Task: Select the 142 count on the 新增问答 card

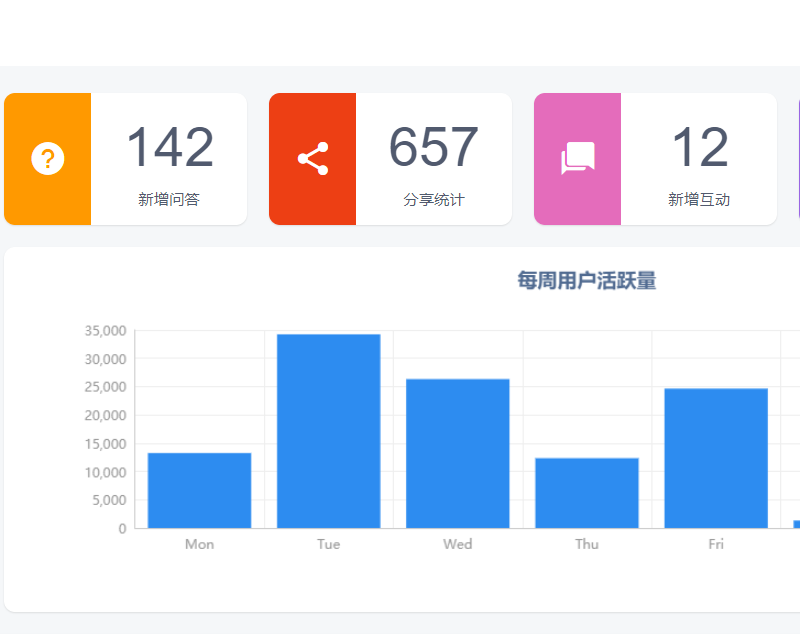Action: click(169, 147)
